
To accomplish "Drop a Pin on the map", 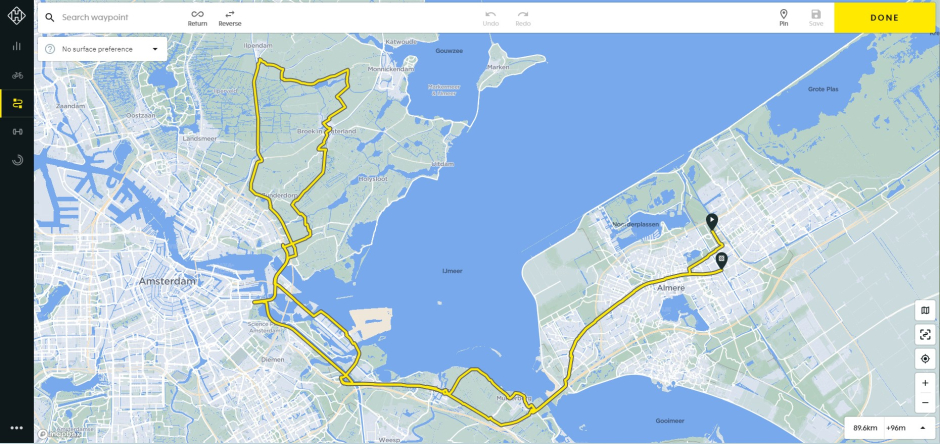I will pos(784,18).
